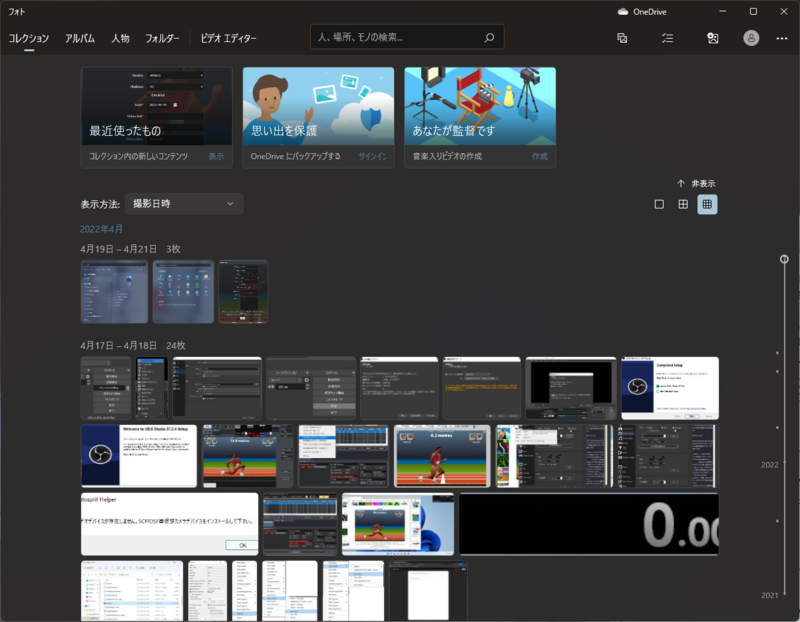Open the Autosplit Helper dialog thumbnail
This screenshot has height=622, width=800.
[169, 524]
